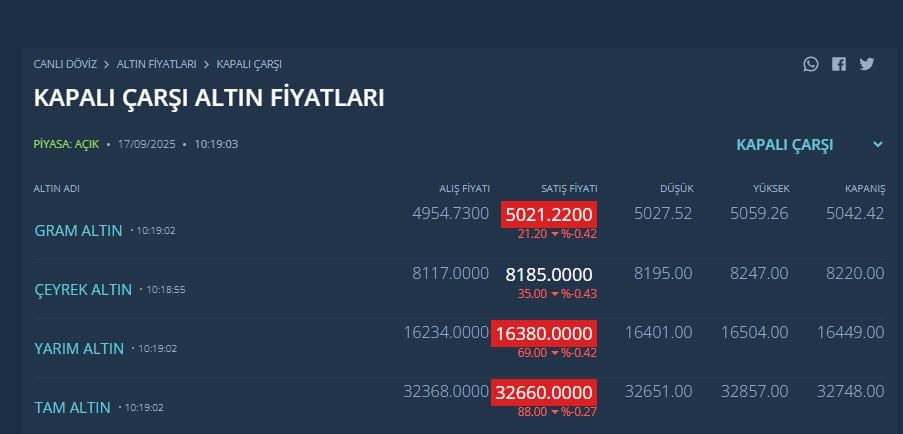Select KAPALI ÇARŞI breadcrumb item
This screenshot has height=434, width=903.
pyautogui.click(x=249, y=64)
